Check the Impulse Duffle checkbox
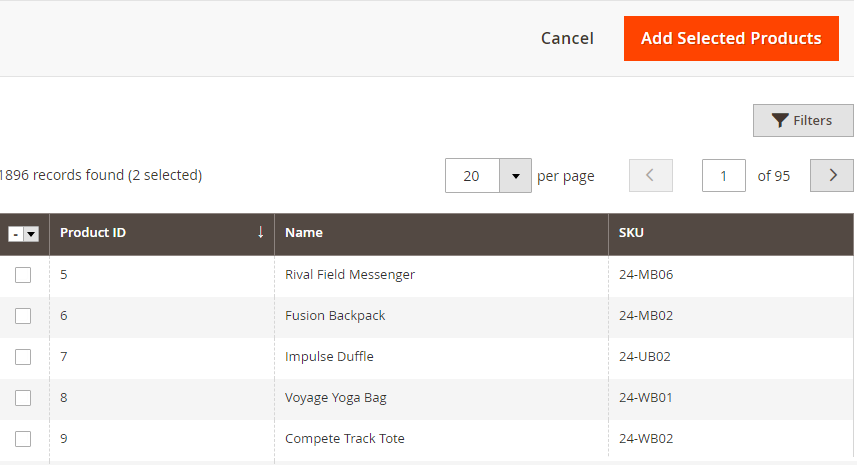This screenshot has height=465, width=857. click(x=23, y=357)
